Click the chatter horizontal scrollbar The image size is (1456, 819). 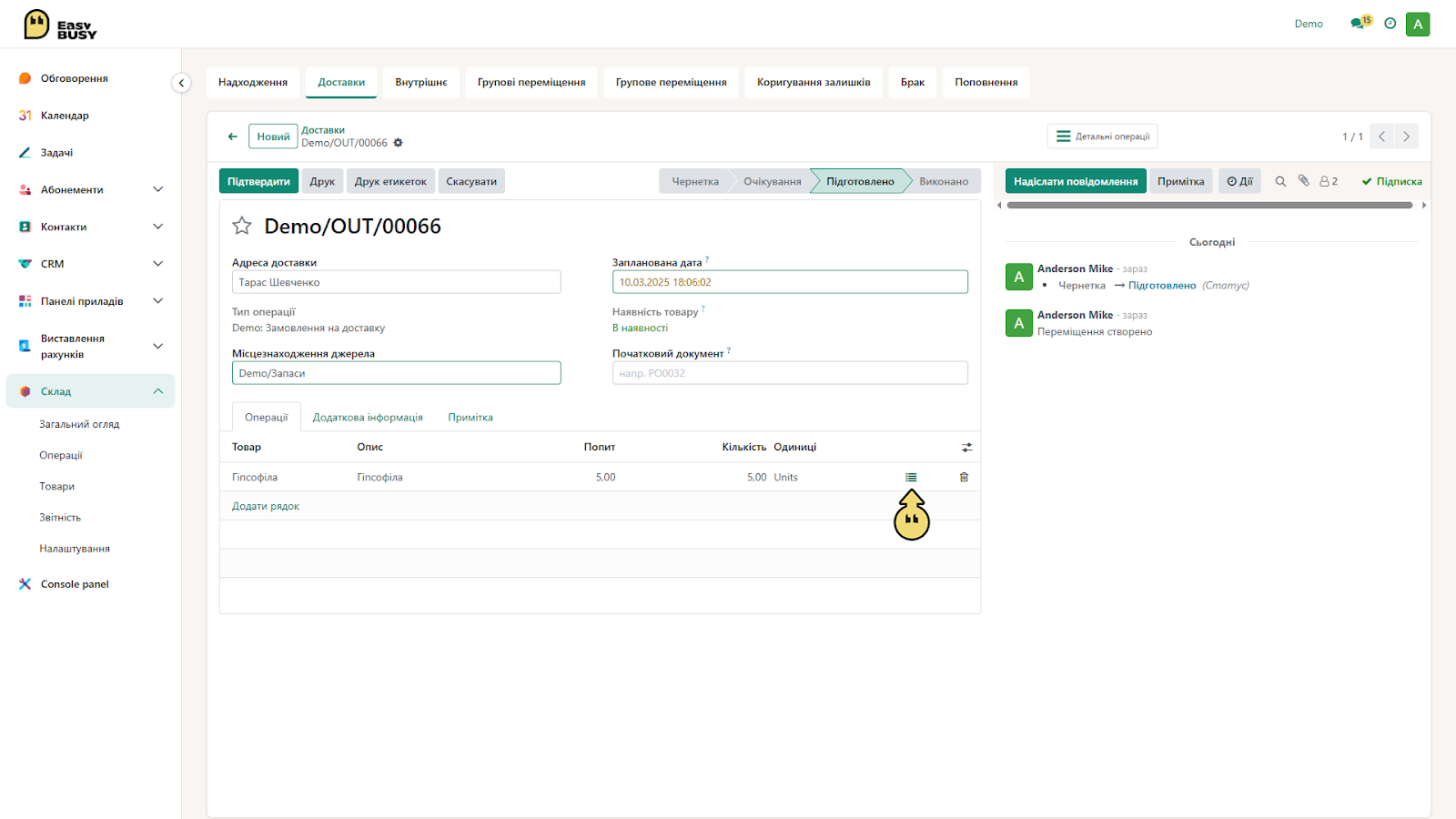tap(1210, 206)
